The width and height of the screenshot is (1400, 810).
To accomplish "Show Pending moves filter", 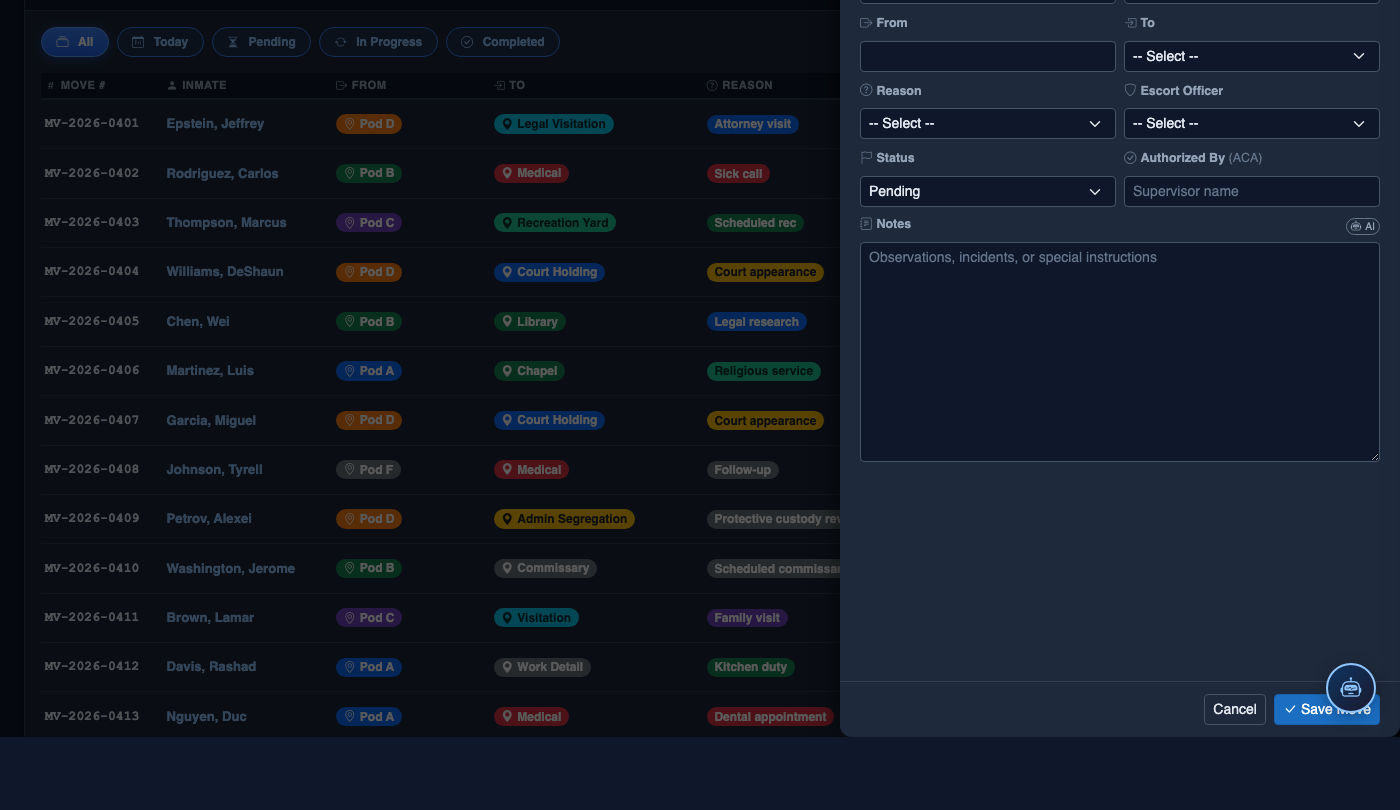I will click(x=262, y=42).
